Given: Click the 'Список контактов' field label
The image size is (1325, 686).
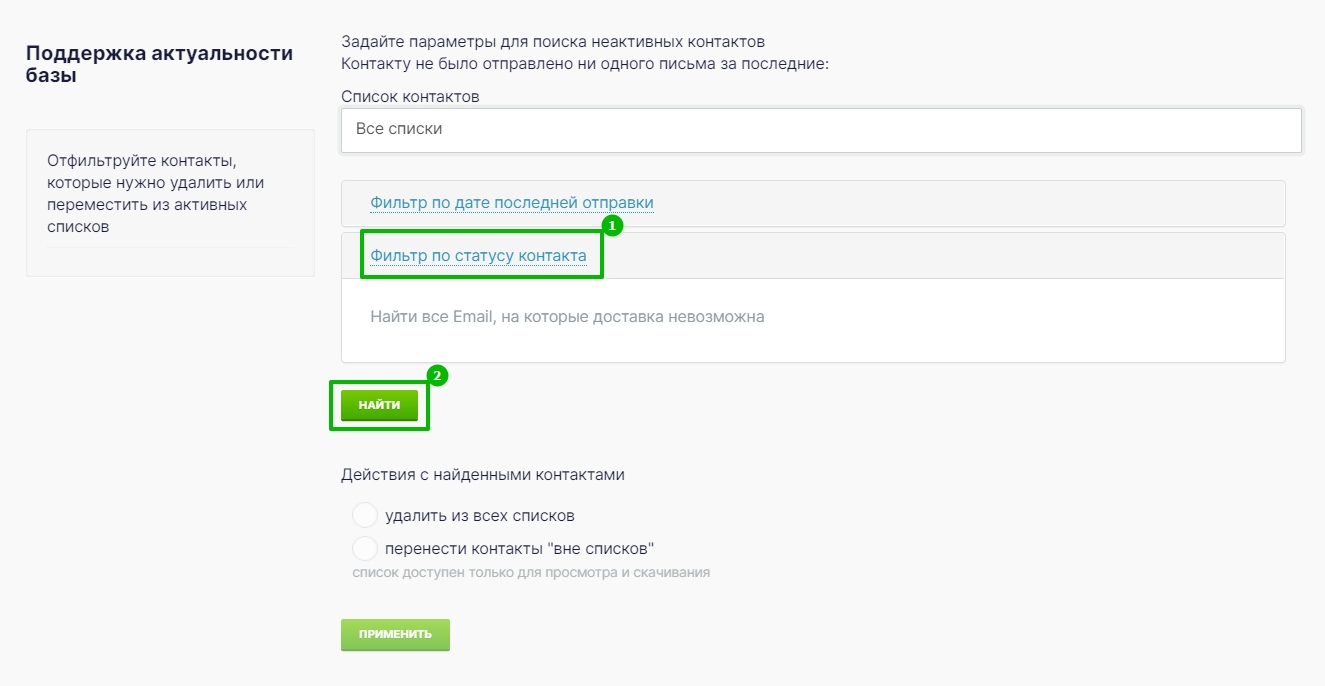Looking at the screenshot, I should [410, 97].
